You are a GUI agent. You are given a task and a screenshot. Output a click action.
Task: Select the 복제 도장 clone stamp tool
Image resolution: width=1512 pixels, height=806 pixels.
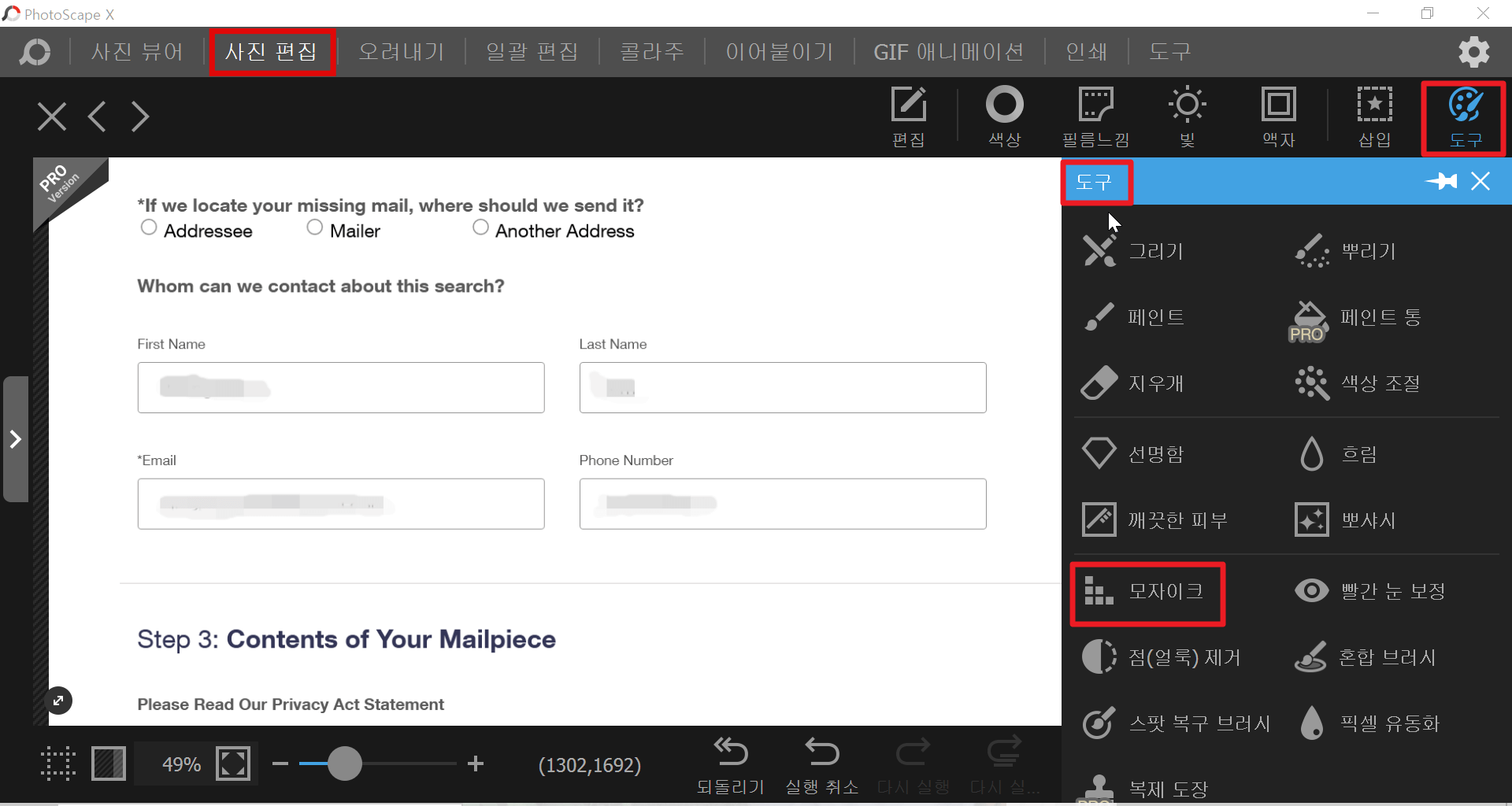tap(1144, 788)
